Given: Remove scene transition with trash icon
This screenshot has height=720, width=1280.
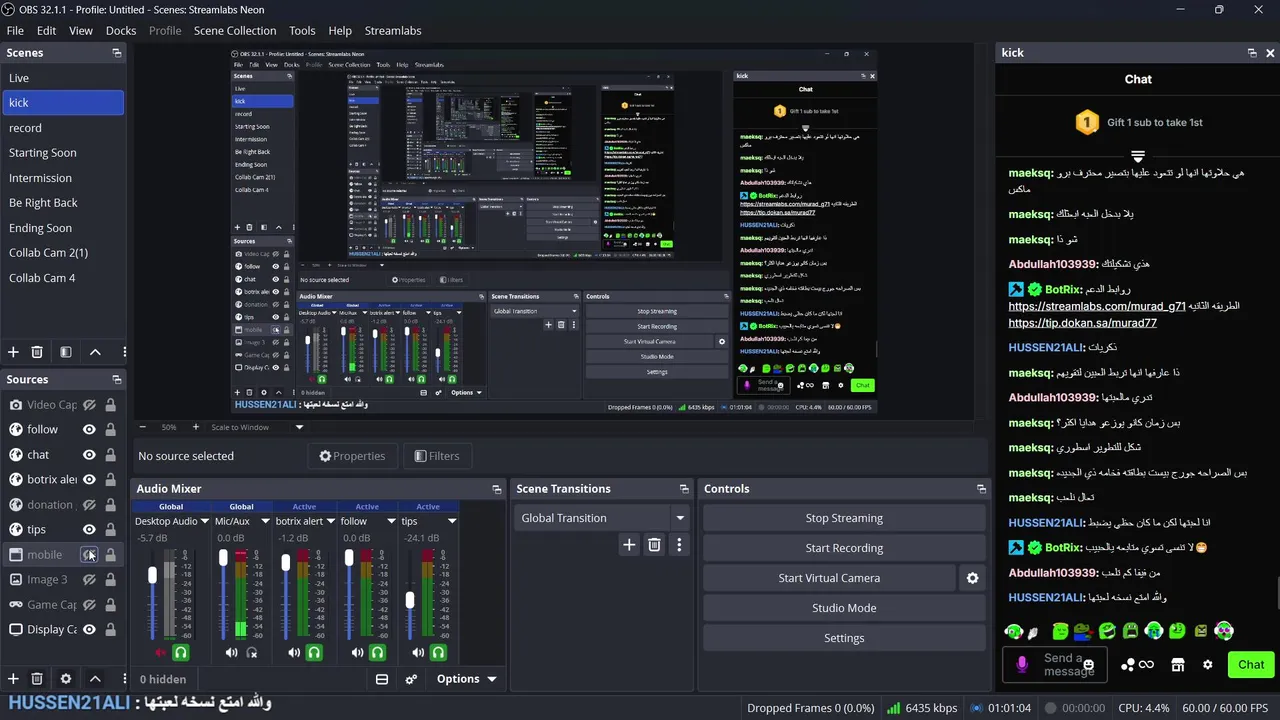Looking at the screenshot, I should (x=654, y=545).
